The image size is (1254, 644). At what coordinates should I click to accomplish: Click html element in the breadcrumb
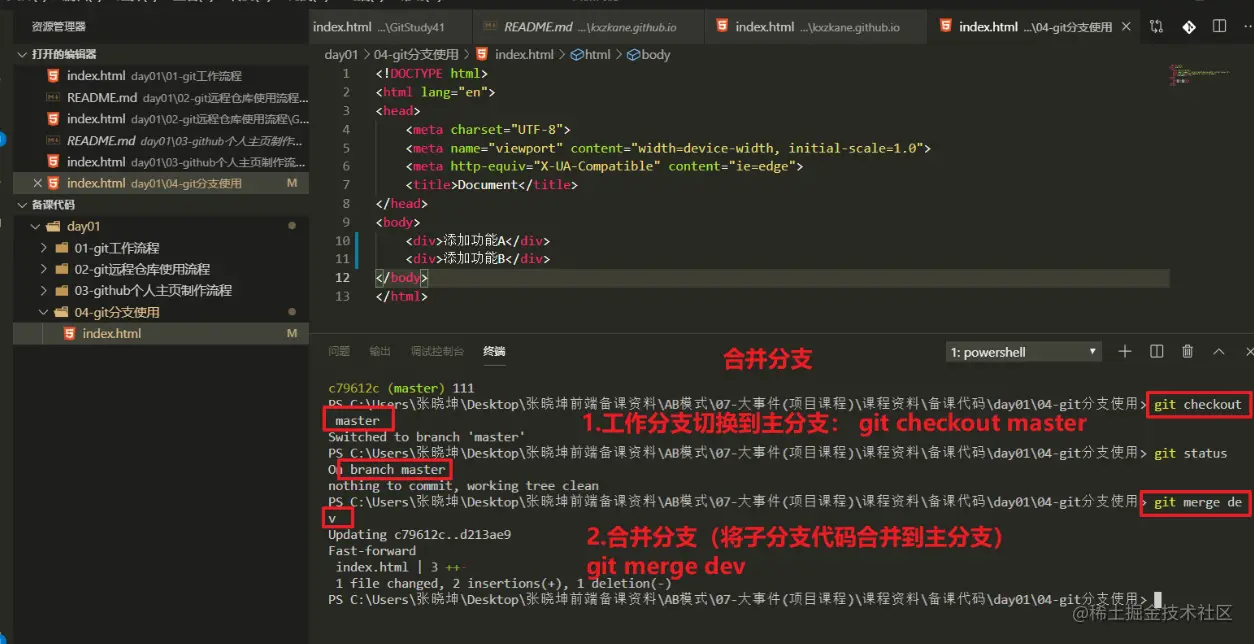590,55
